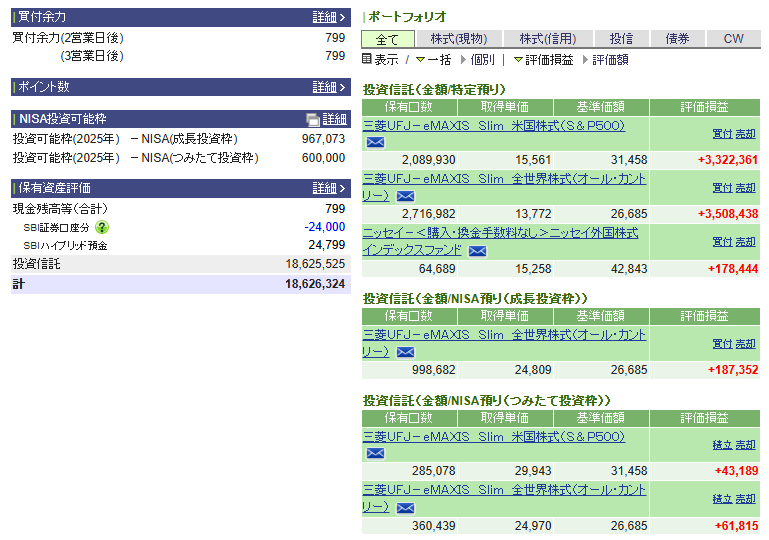Click mail icon in NISA成長投資枠 オール・カントリー row
Screen dimensions: 769x540
coord(405,352)
